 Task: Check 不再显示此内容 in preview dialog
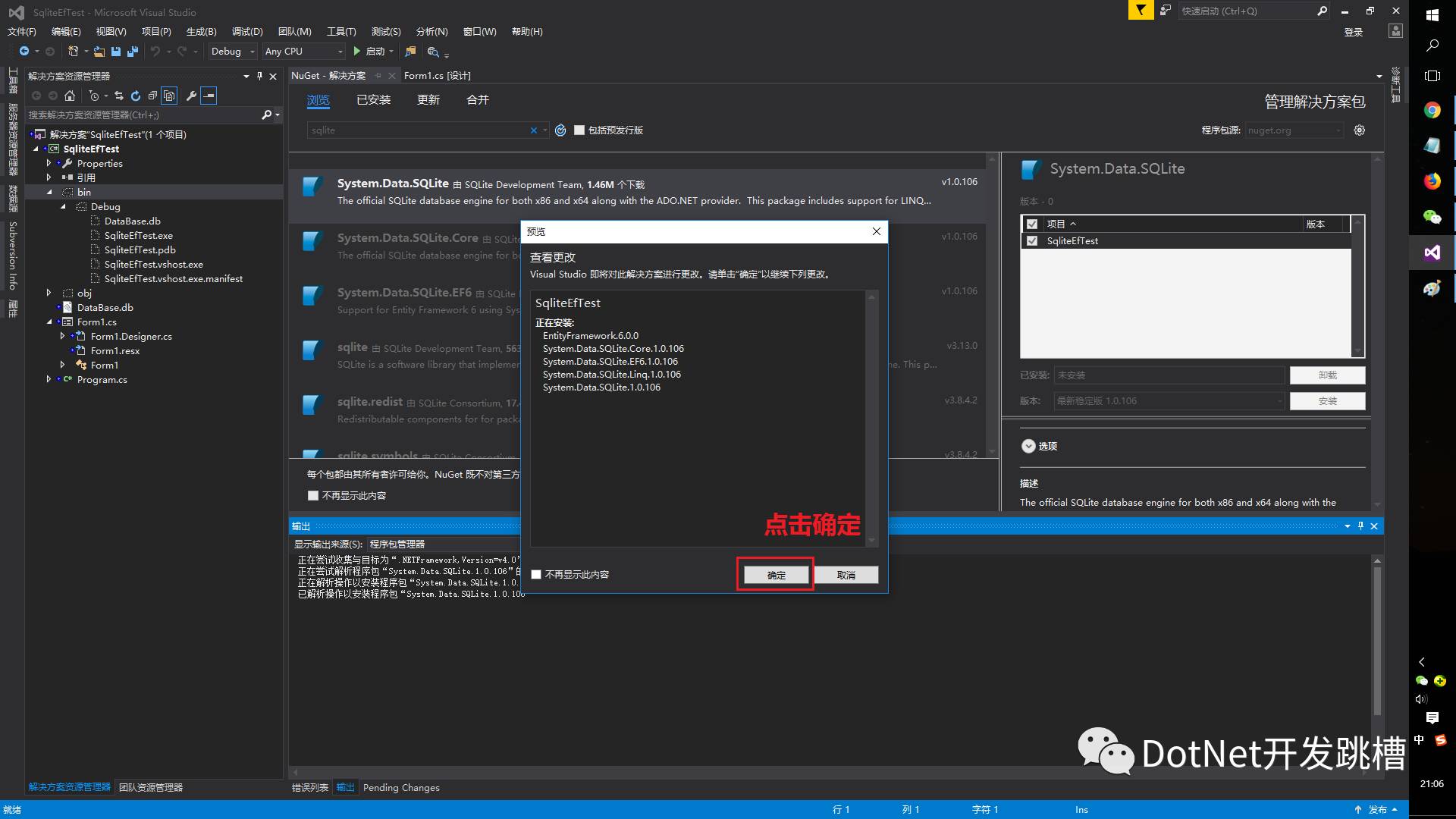pos(536,575)
